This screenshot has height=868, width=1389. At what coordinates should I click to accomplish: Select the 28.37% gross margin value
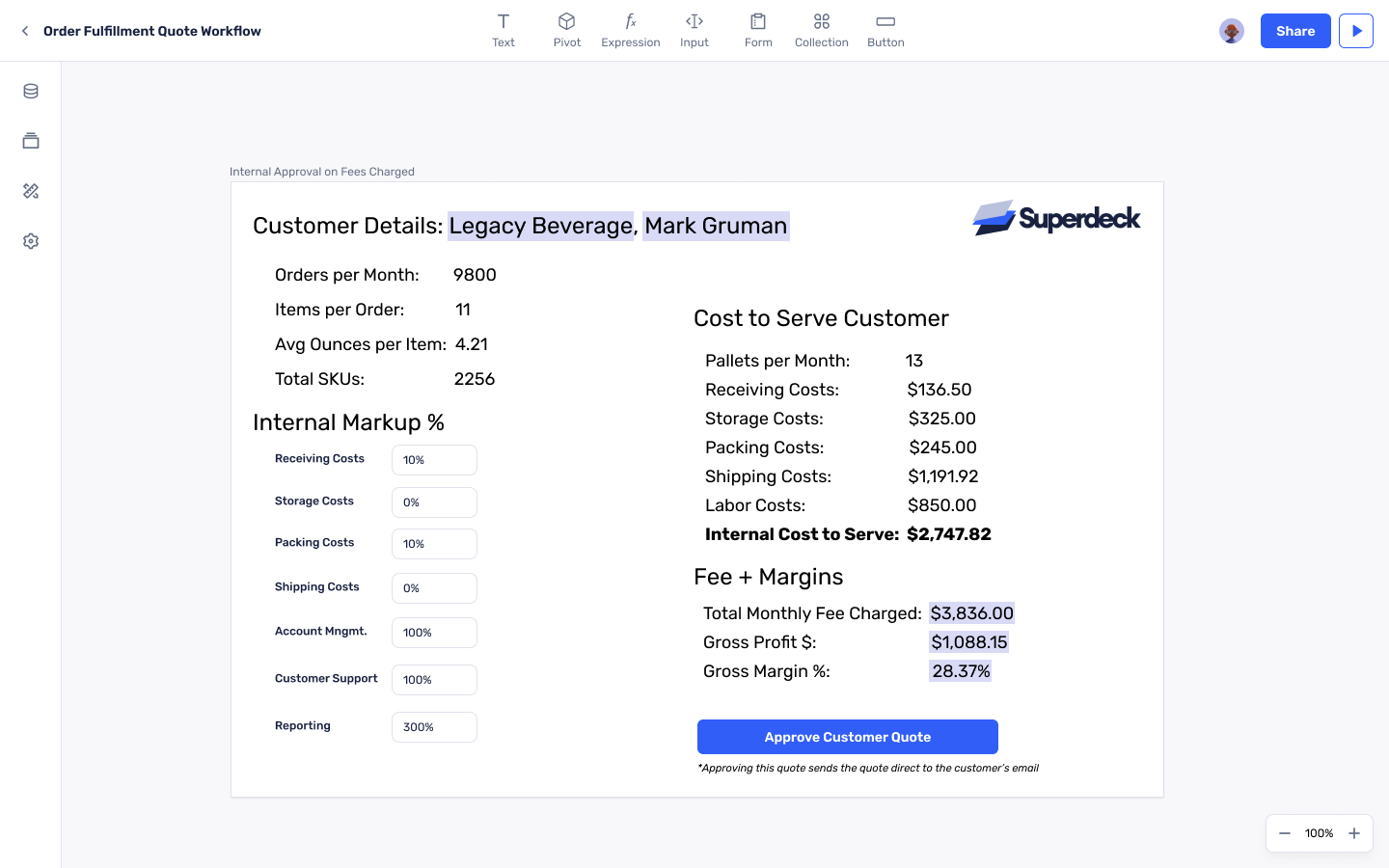pyautogui.click(x=961, y=671)
